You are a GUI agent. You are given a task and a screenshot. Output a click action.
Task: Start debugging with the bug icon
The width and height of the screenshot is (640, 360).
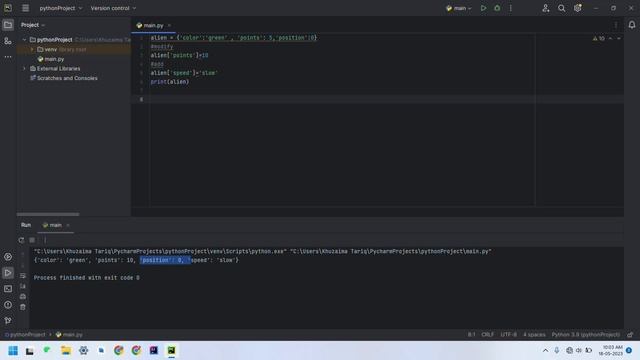tap(497, 8)
